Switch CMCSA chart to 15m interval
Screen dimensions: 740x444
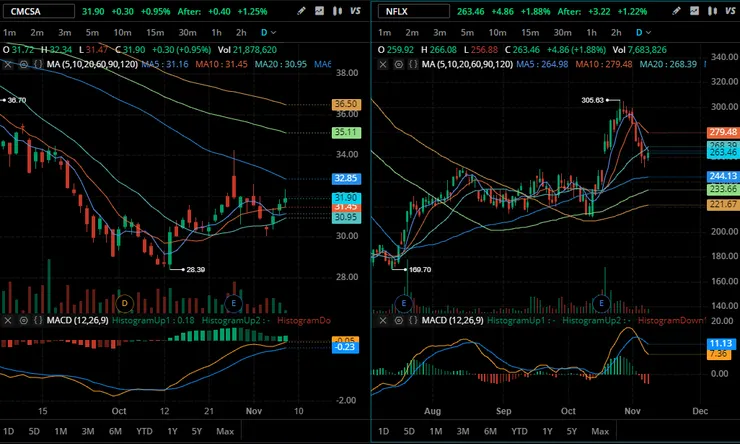[x=155, y=33]
